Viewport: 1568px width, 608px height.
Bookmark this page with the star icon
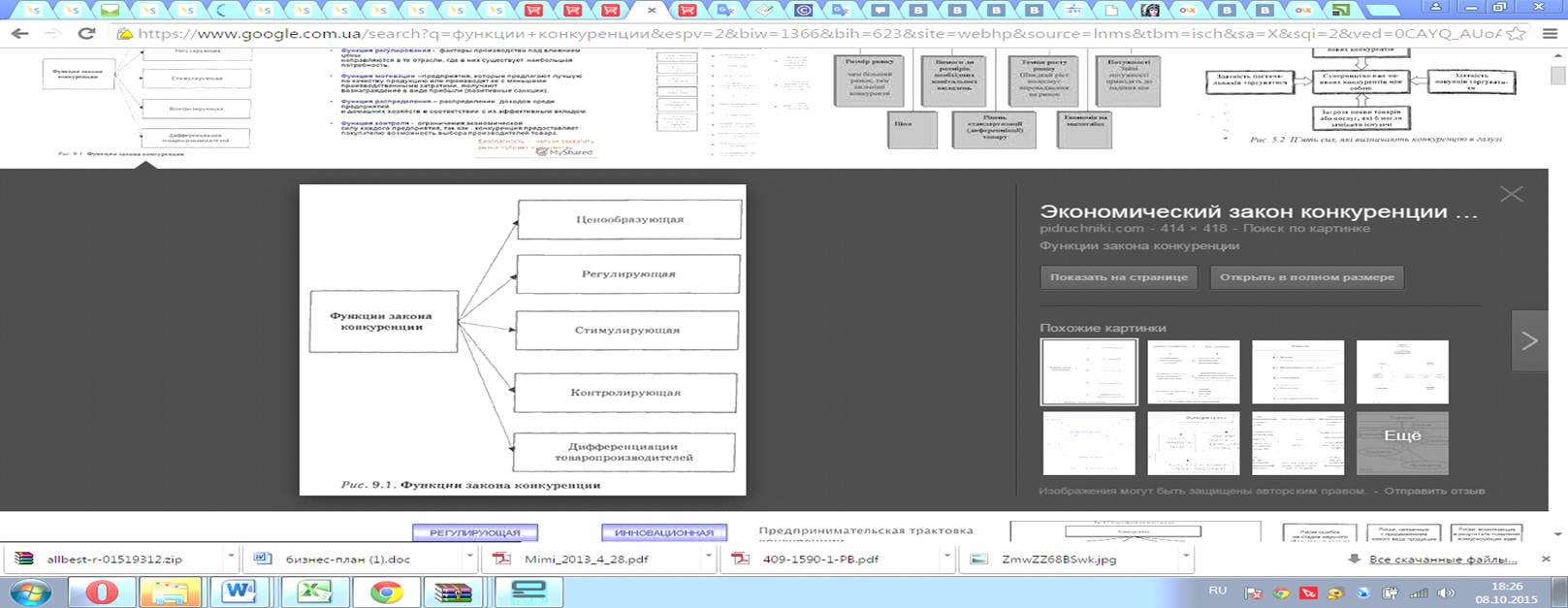pyautogui.click(x=1518, y=33)
